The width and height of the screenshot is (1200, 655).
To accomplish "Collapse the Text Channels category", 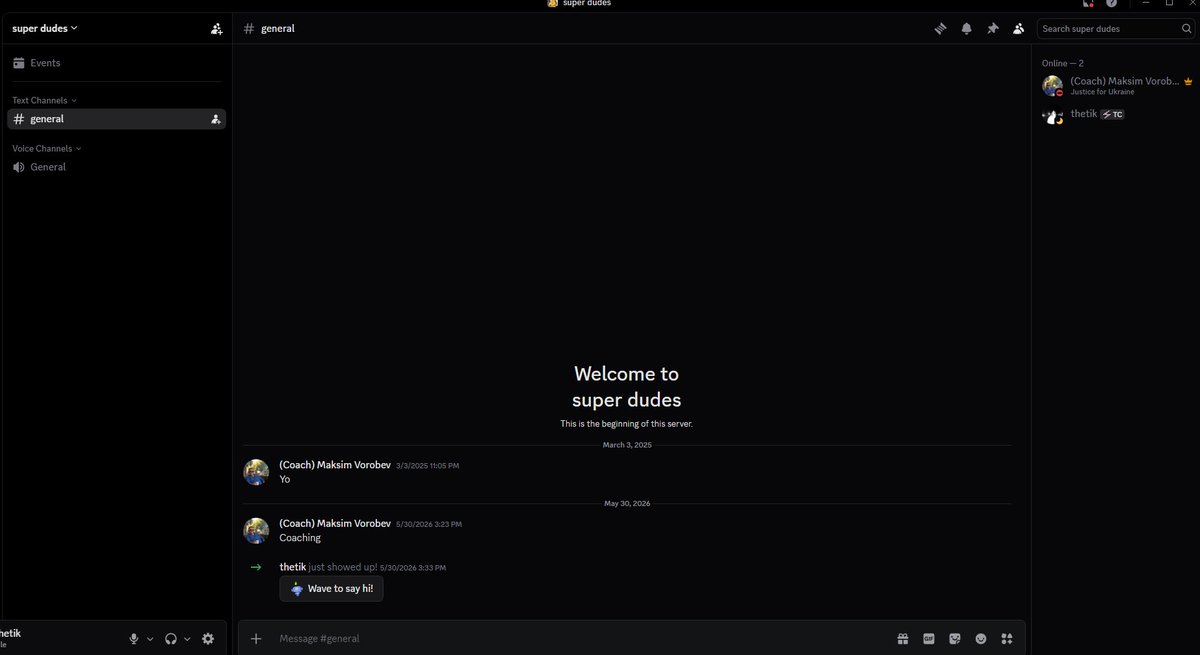I will (x=44, y=100).
